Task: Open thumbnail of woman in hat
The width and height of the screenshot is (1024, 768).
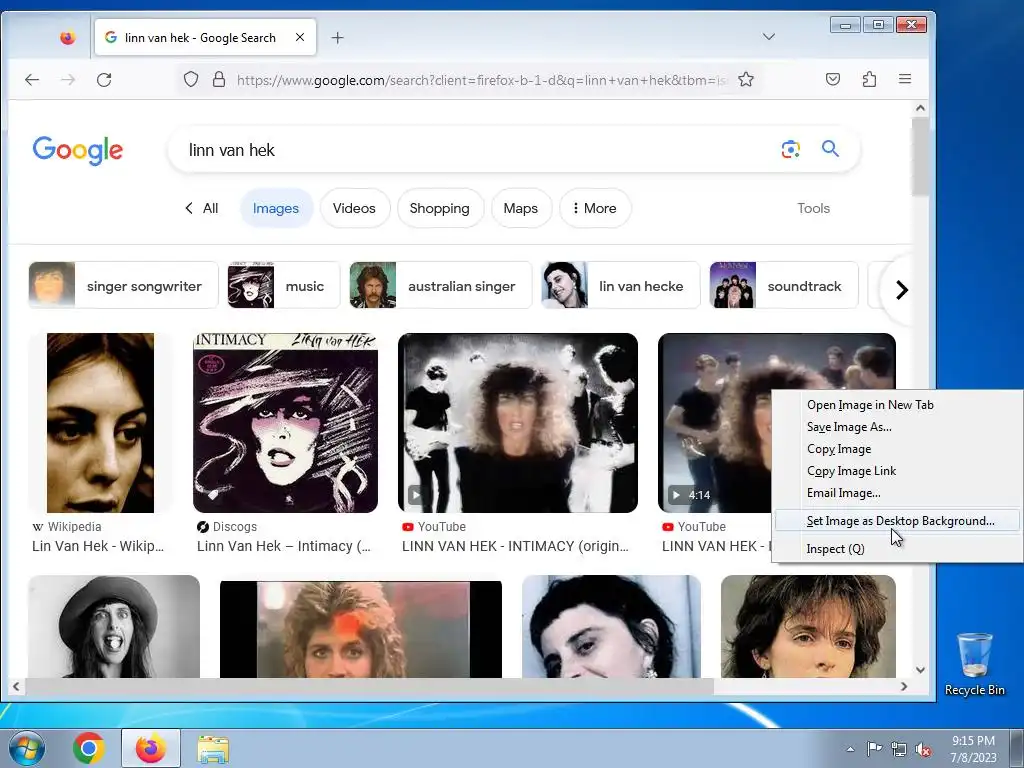Action: click(x=114, y=626)
